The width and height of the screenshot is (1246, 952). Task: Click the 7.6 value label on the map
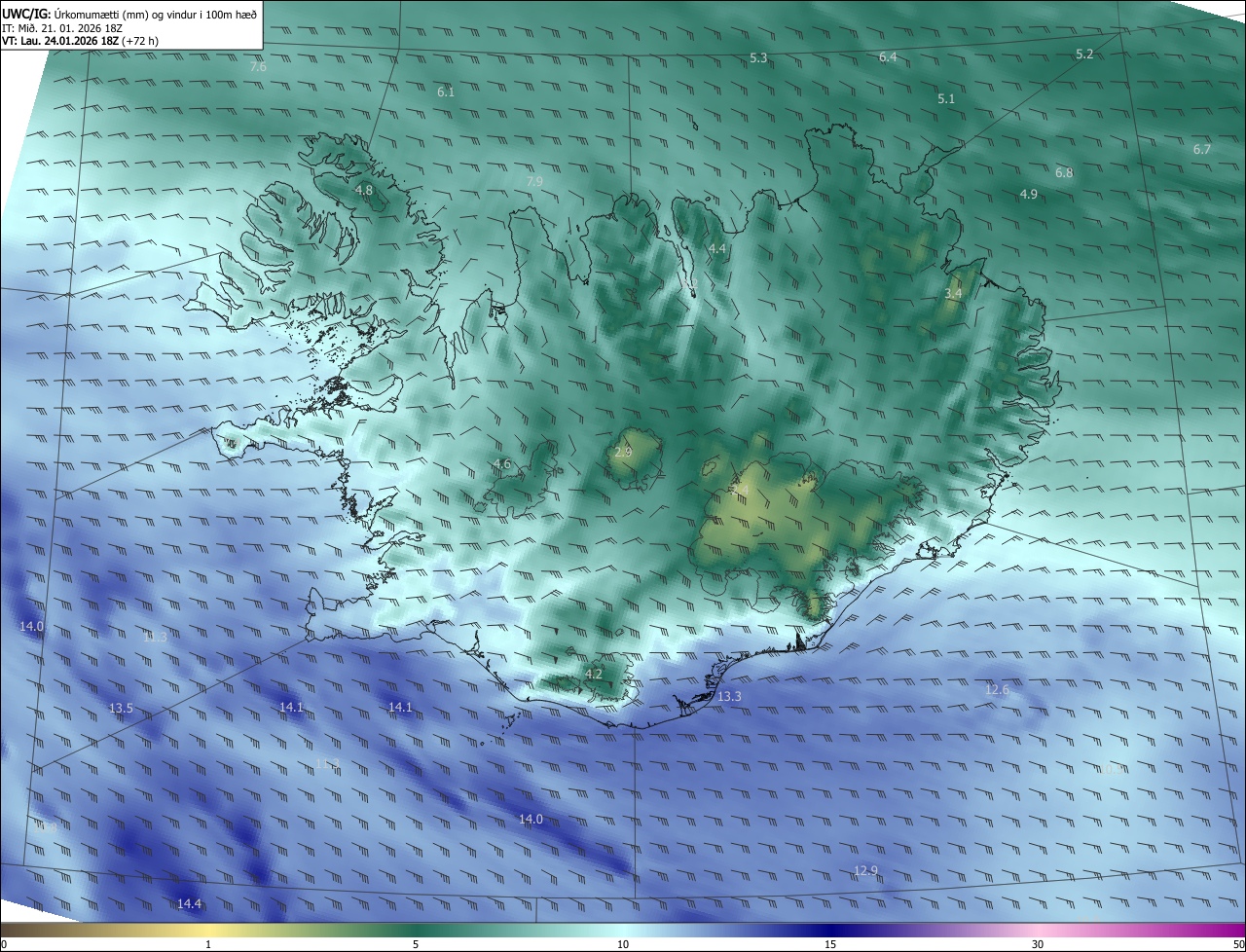coord(258,67)
